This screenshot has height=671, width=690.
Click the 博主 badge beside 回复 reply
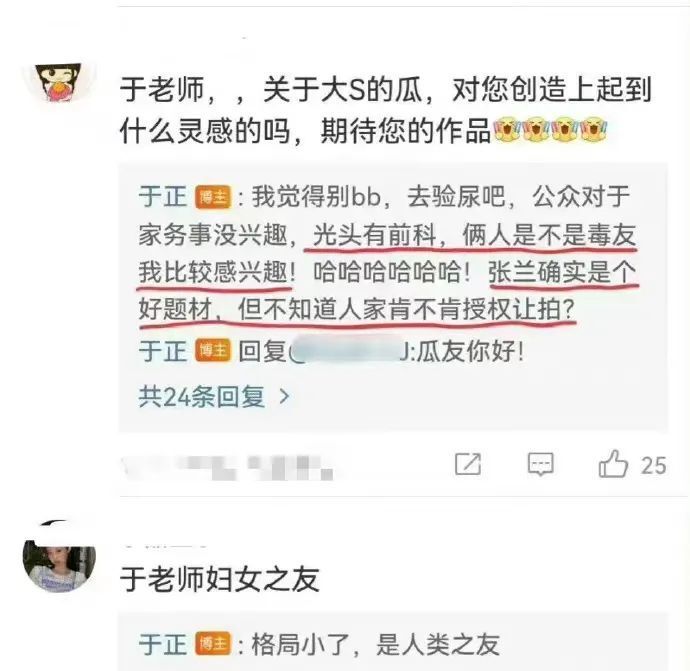pyautogui.click(x=213, y=351)
